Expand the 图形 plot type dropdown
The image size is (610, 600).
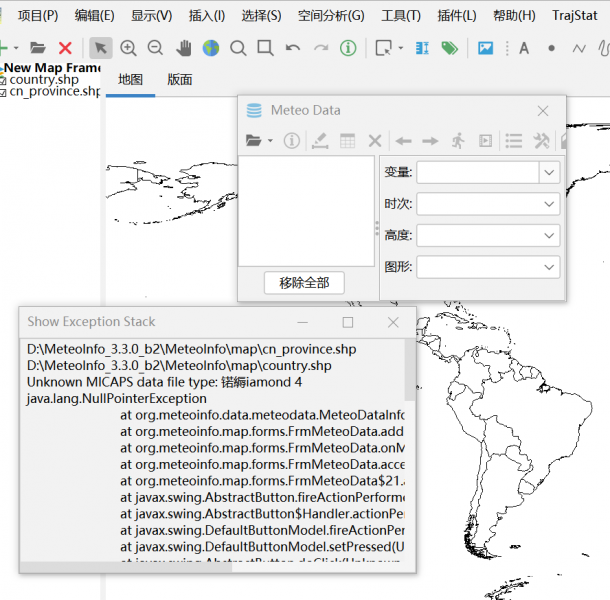(x=549, y=267)
